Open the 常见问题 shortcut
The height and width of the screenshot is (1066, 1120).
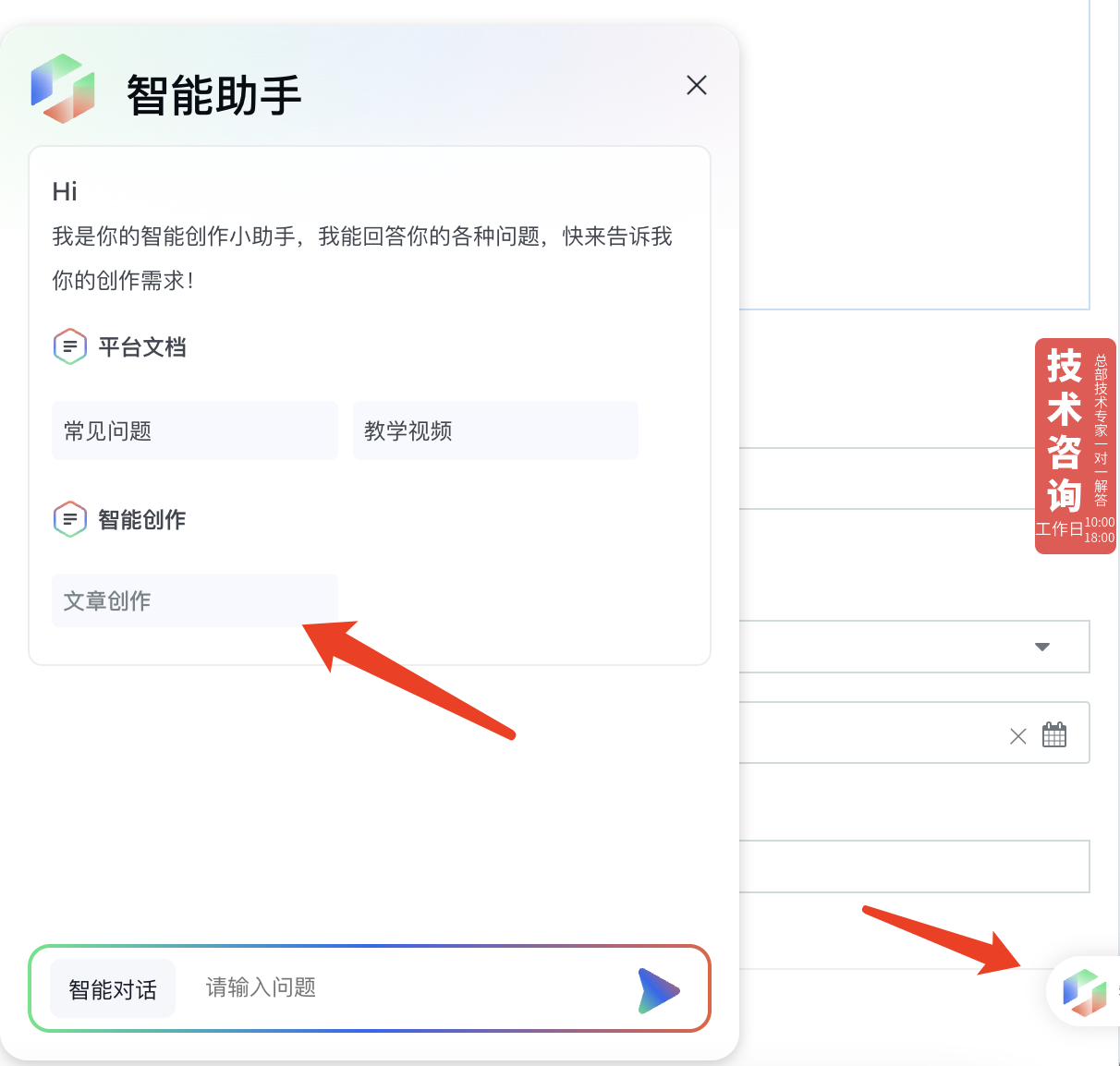click(x=194, y=430)
